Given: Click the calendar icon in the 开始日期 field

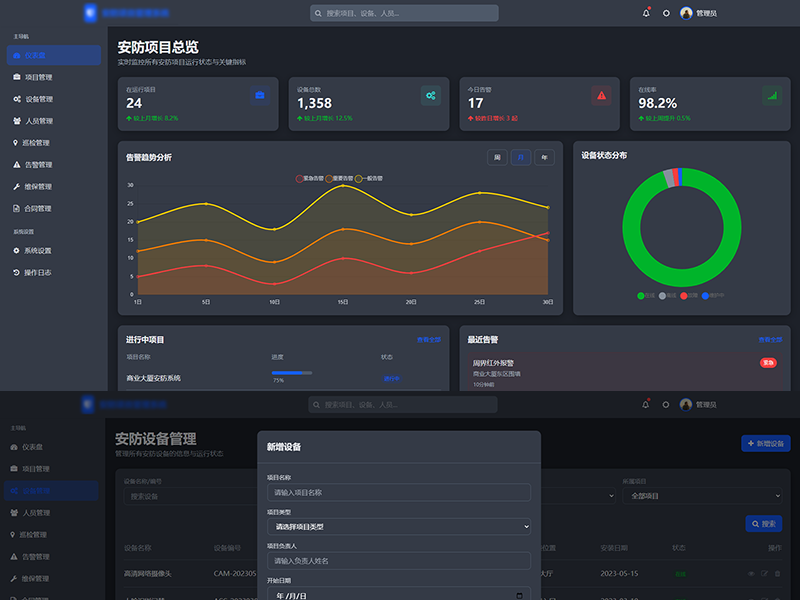Looking at the screenshot, I should tap(518, 595).
